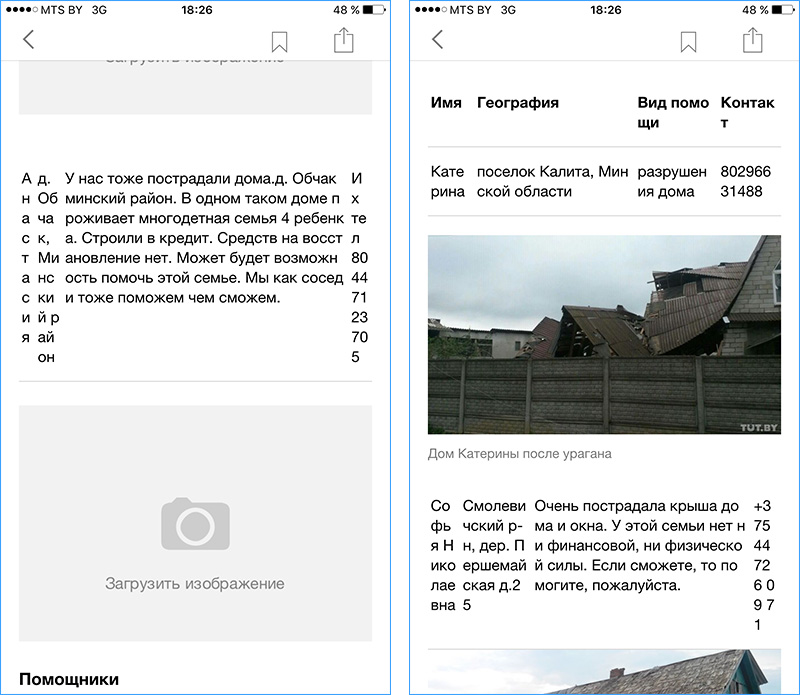This screenshot has height=695, width=800.
Task: Open photo of Katerina's destroyed house
Action: tap(604, 334)
